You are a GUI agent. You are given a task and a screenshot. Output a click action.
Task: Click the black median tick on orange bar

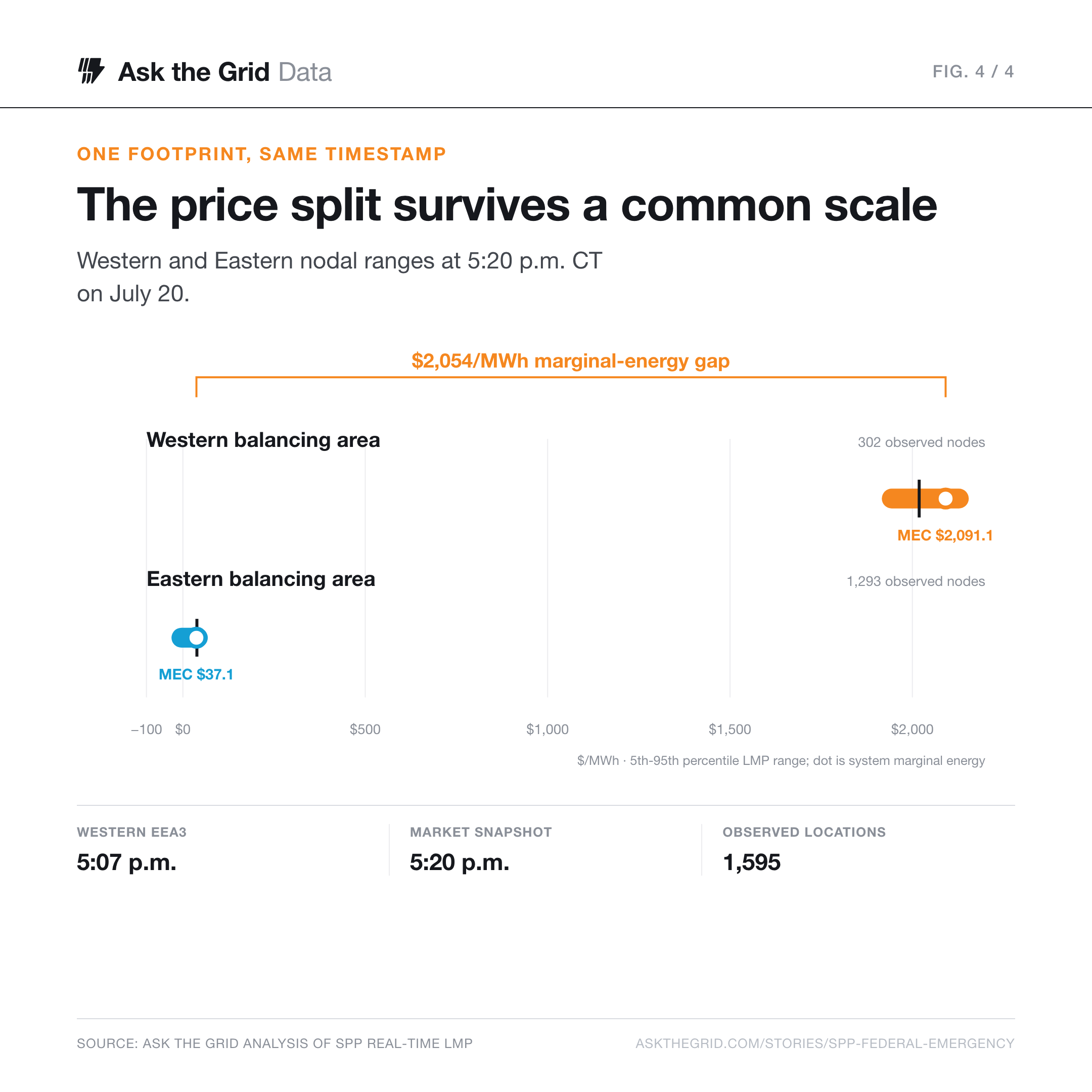[x=919, y=498]
